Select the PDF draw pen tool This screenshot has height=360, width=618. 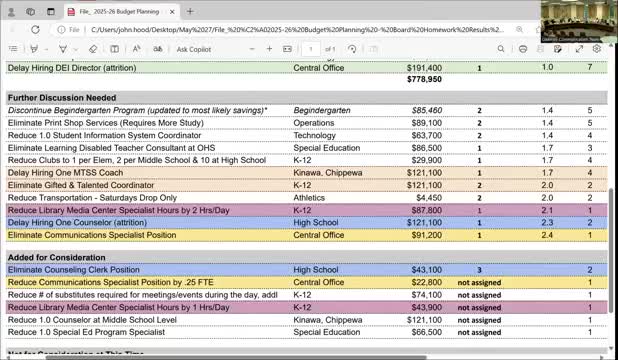(x=63, y=49)
